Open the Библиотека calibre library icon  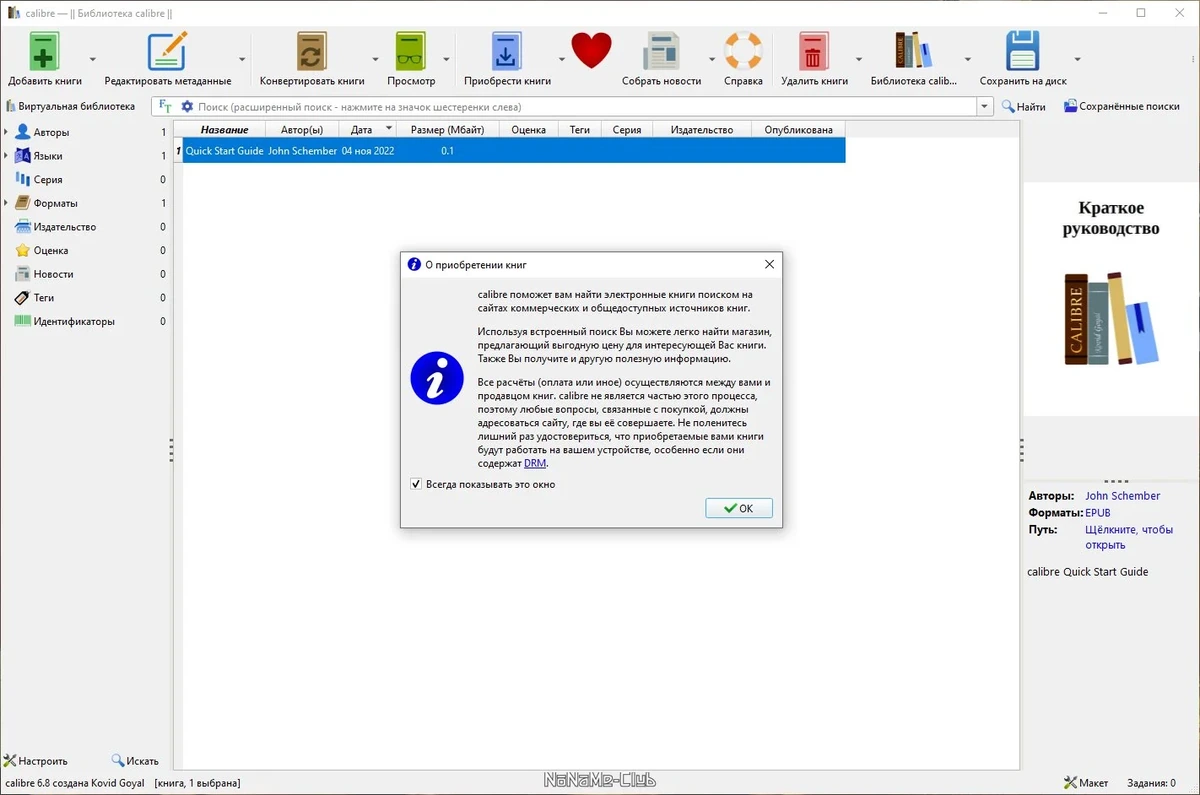pyautogui.click(x=913, y=51)
